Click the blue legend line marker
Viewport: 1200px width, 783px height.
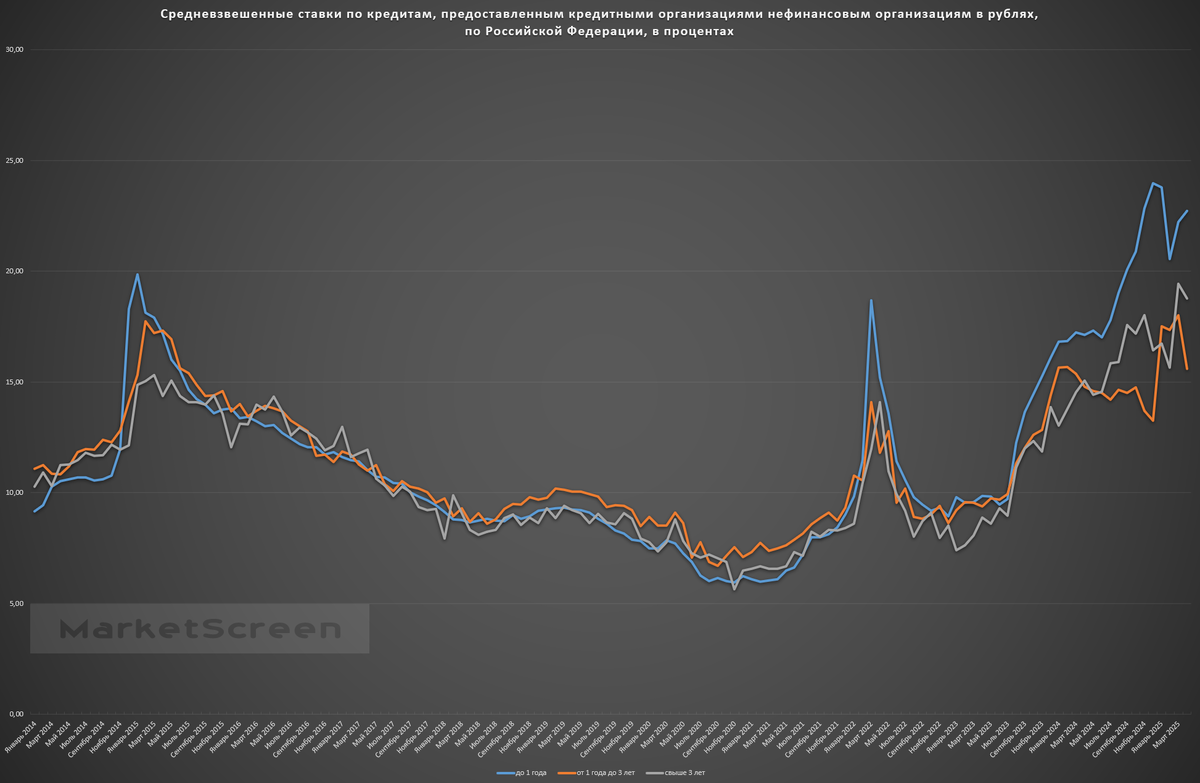[504, 773]
